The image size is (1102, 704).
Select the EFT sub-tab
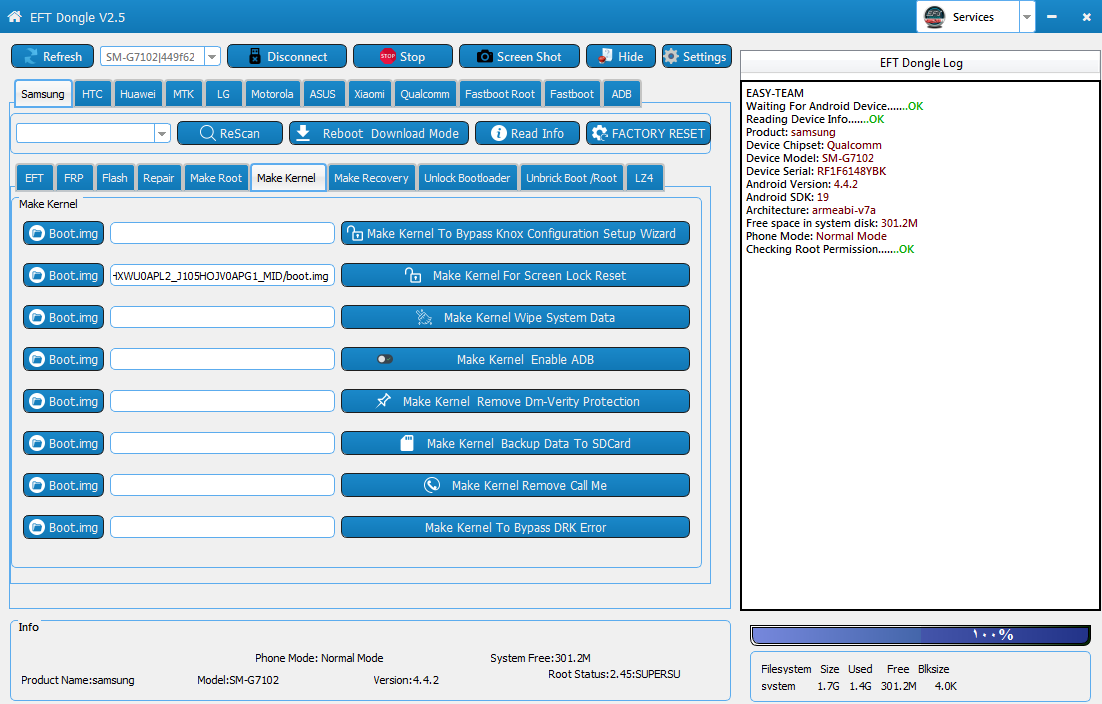[x=34, y=178]
